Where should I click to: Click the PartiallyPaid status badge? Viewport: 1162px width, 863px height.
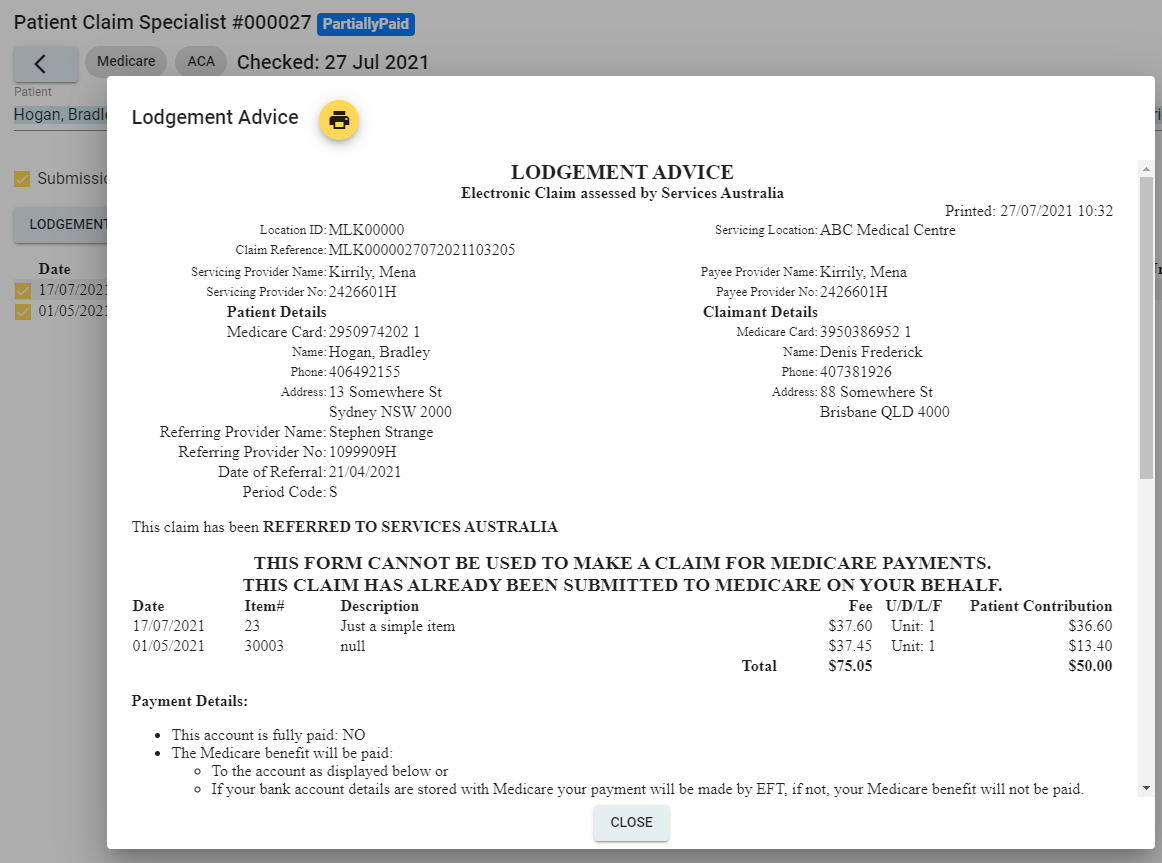coord(365,24)
